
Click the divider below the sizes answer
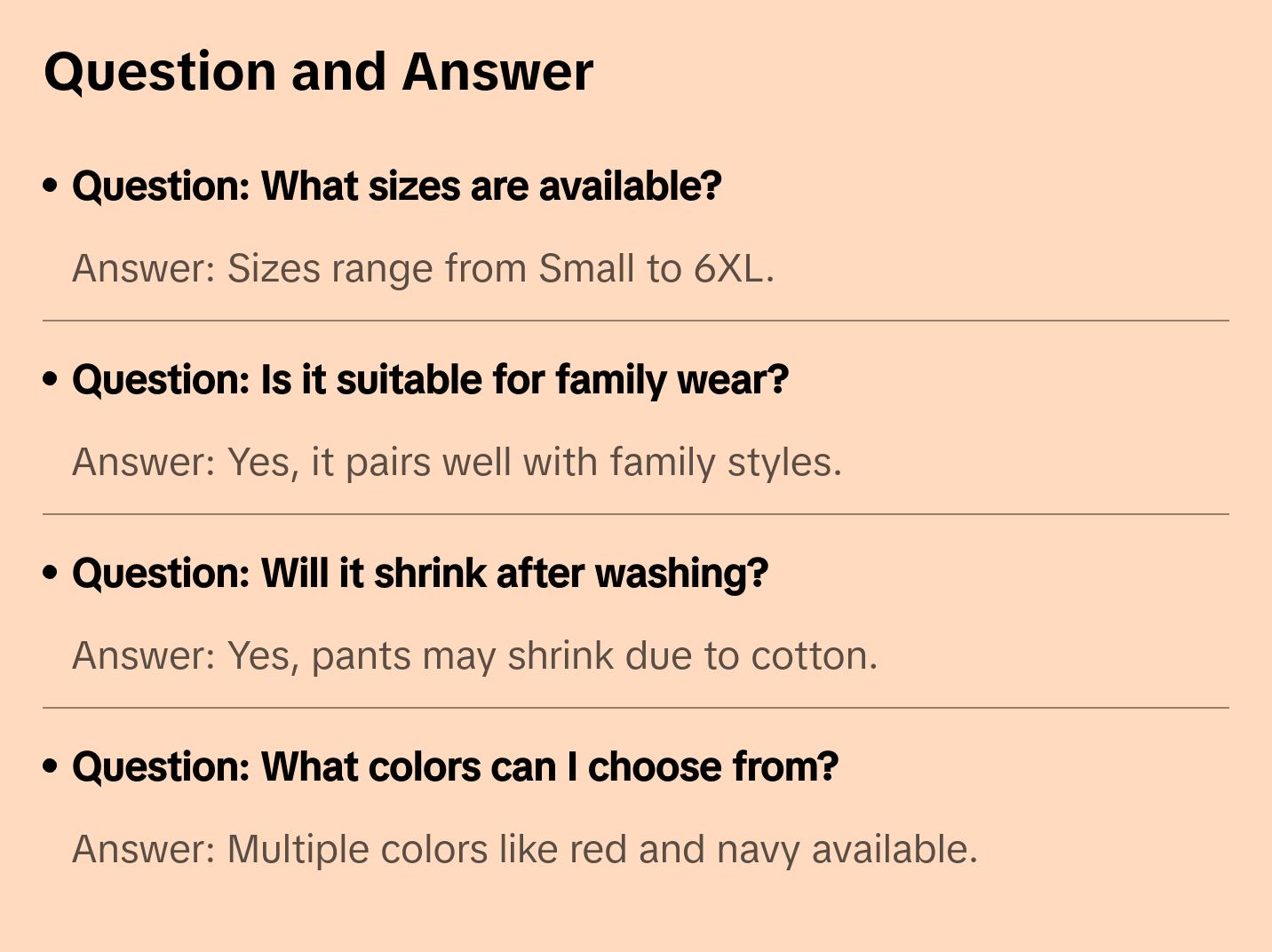636,321
